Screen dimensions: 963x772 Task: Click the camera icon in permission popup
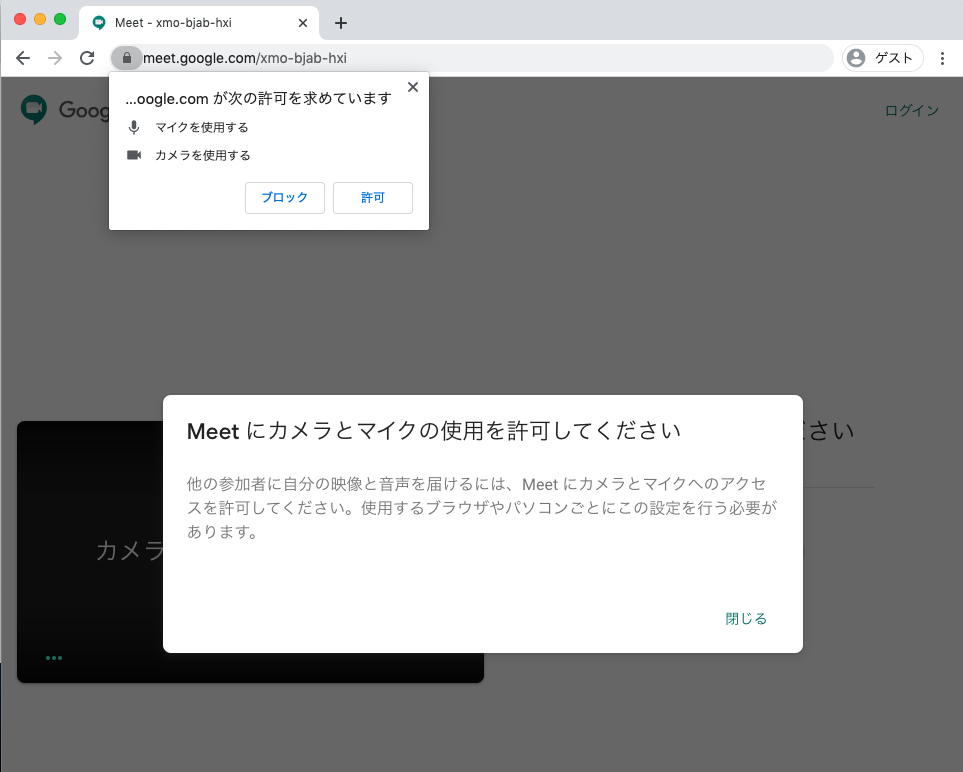(x=134, y=155)
